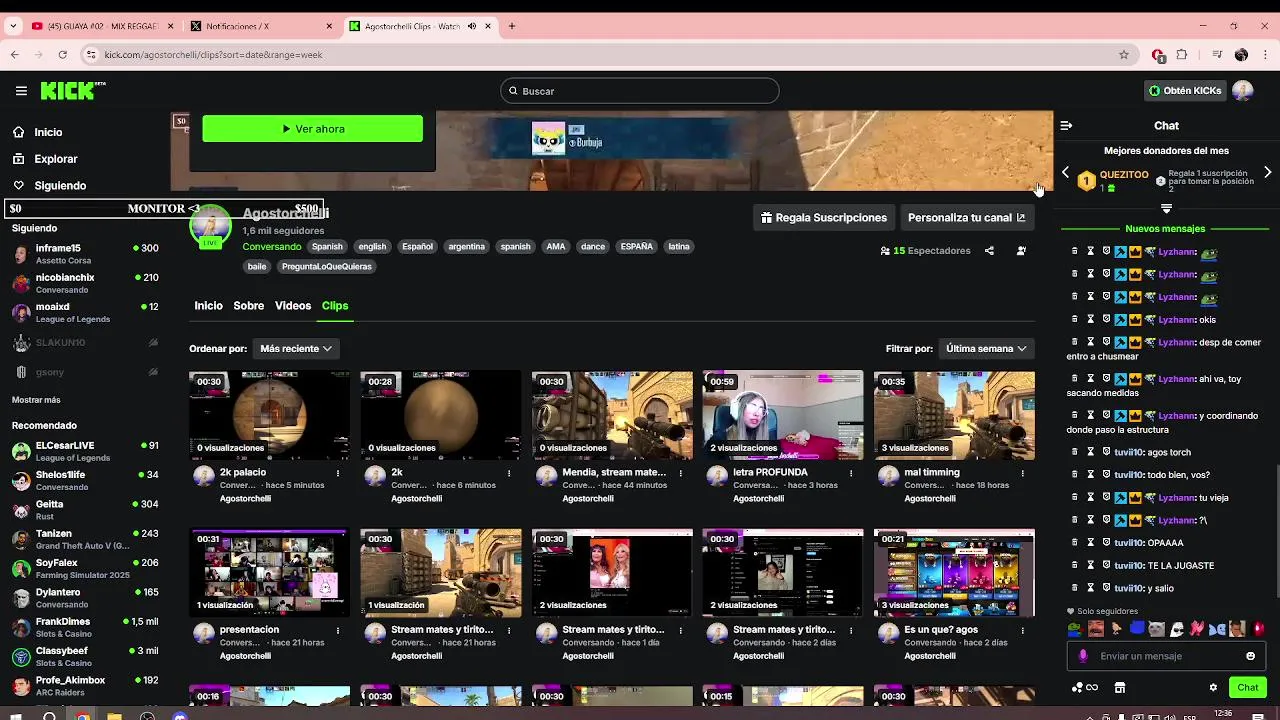1280x720 pixels.
Task: Open the new browser tab plus button
Action: coord(512,26)
